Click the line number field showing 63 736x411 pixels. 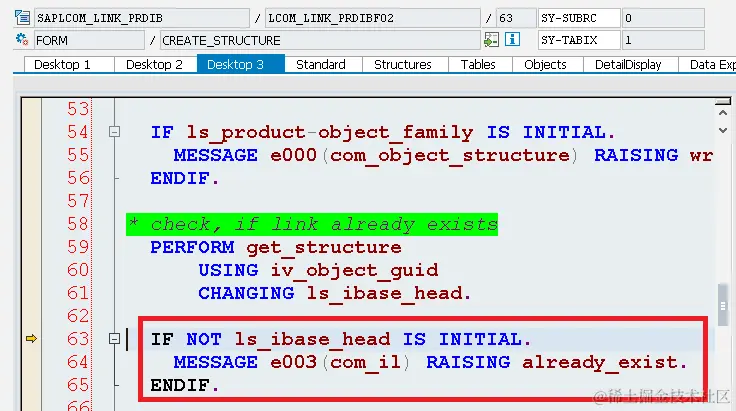click(516, 18)
